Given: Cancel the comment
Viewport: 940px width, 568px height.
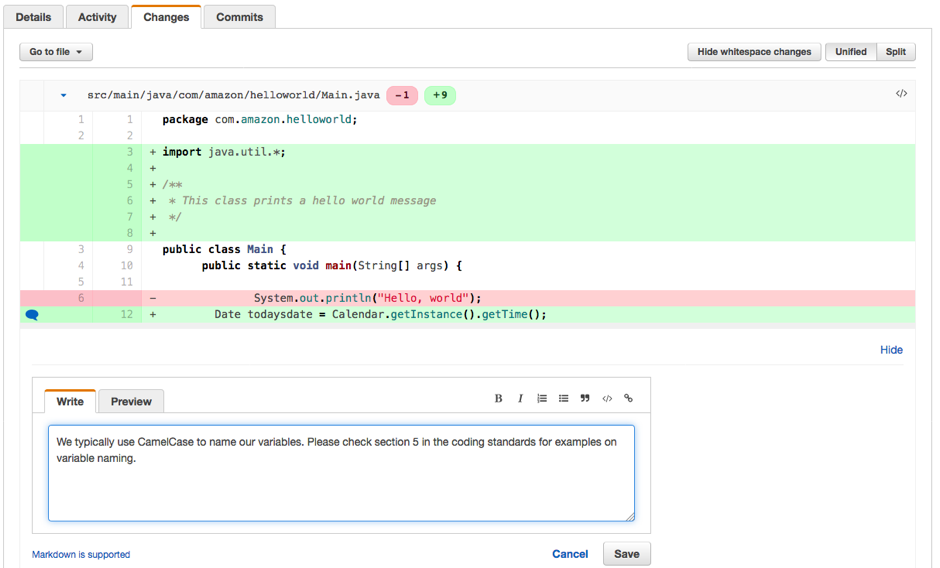Looking at the screenshot, I should tap(570, 554).
